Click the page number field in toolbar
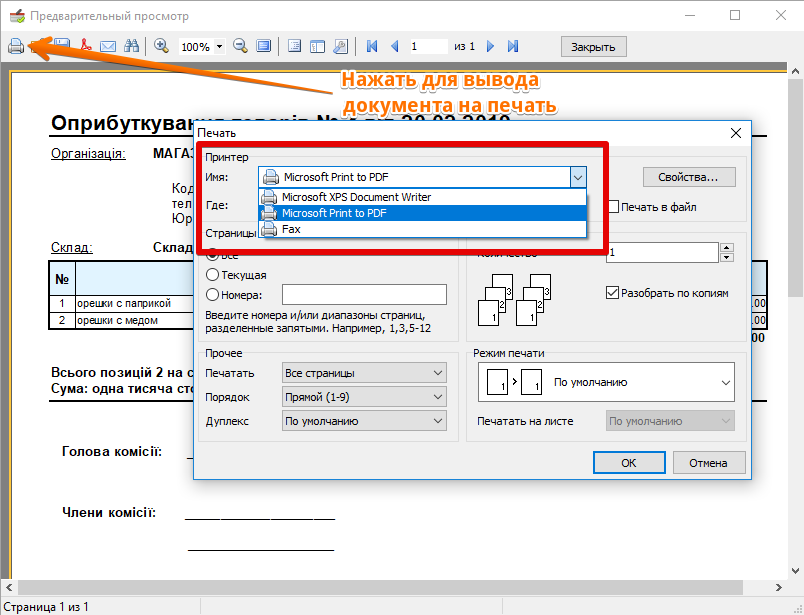804x615 pixels. click(x=429, y=46)
